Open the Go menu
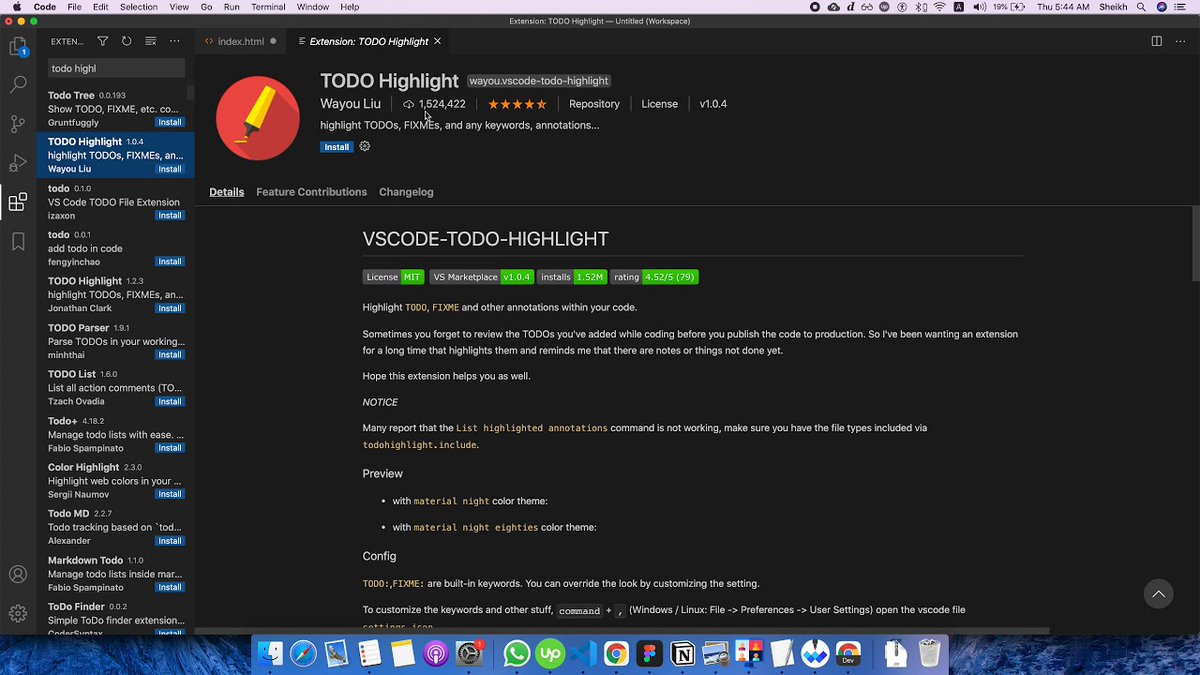The width and height of the screenshot is (1200, 675). (206, 7)
